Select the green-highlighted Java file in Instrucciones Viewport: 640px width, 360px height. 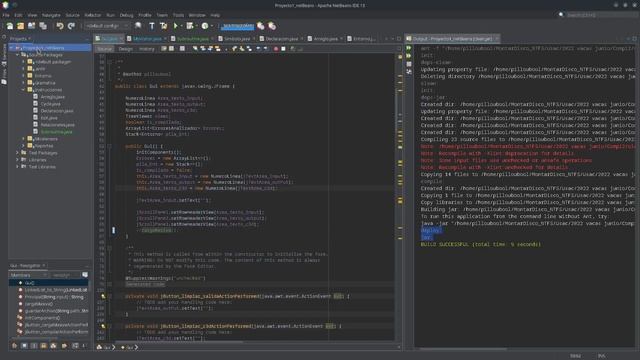click(56, 132)
